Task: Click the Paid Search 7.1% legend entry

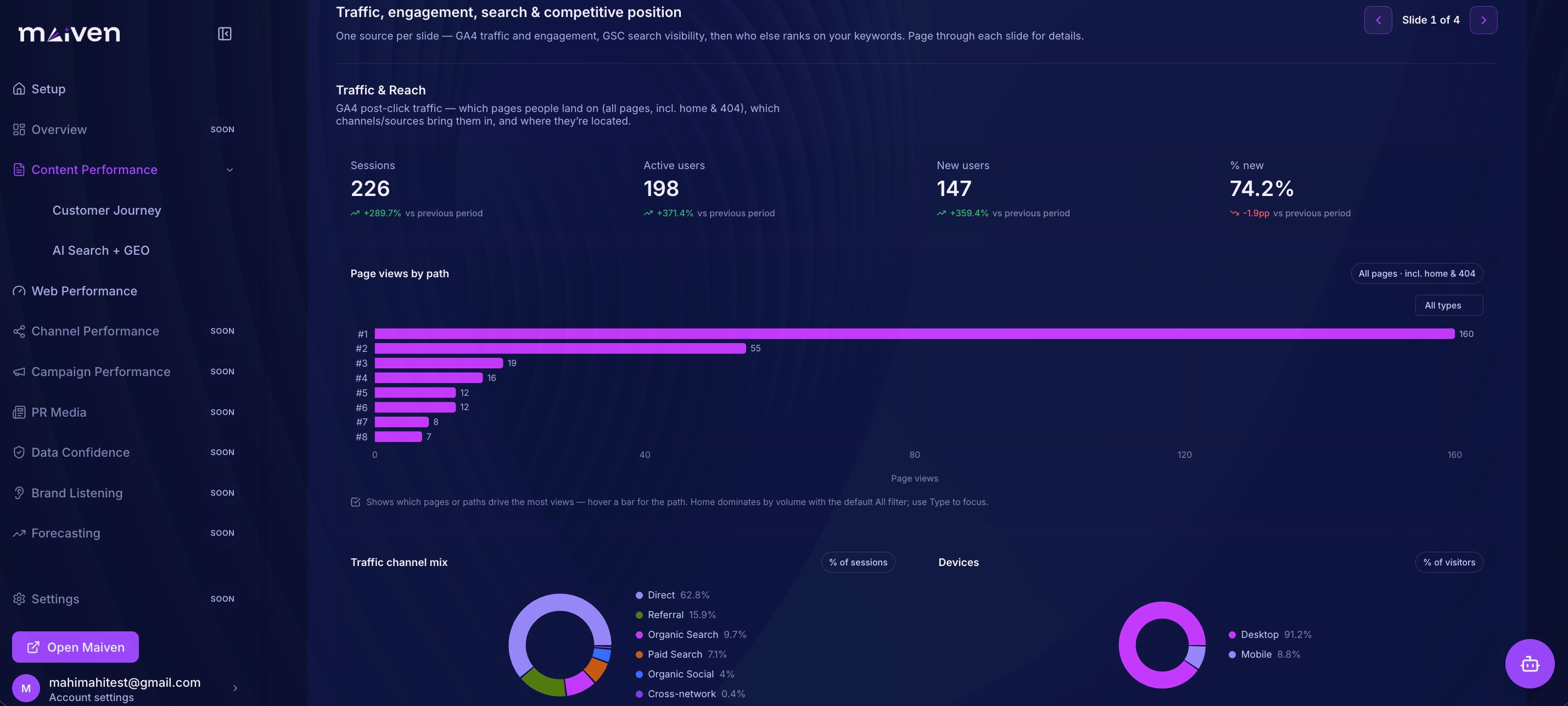Action: [681, 654]
